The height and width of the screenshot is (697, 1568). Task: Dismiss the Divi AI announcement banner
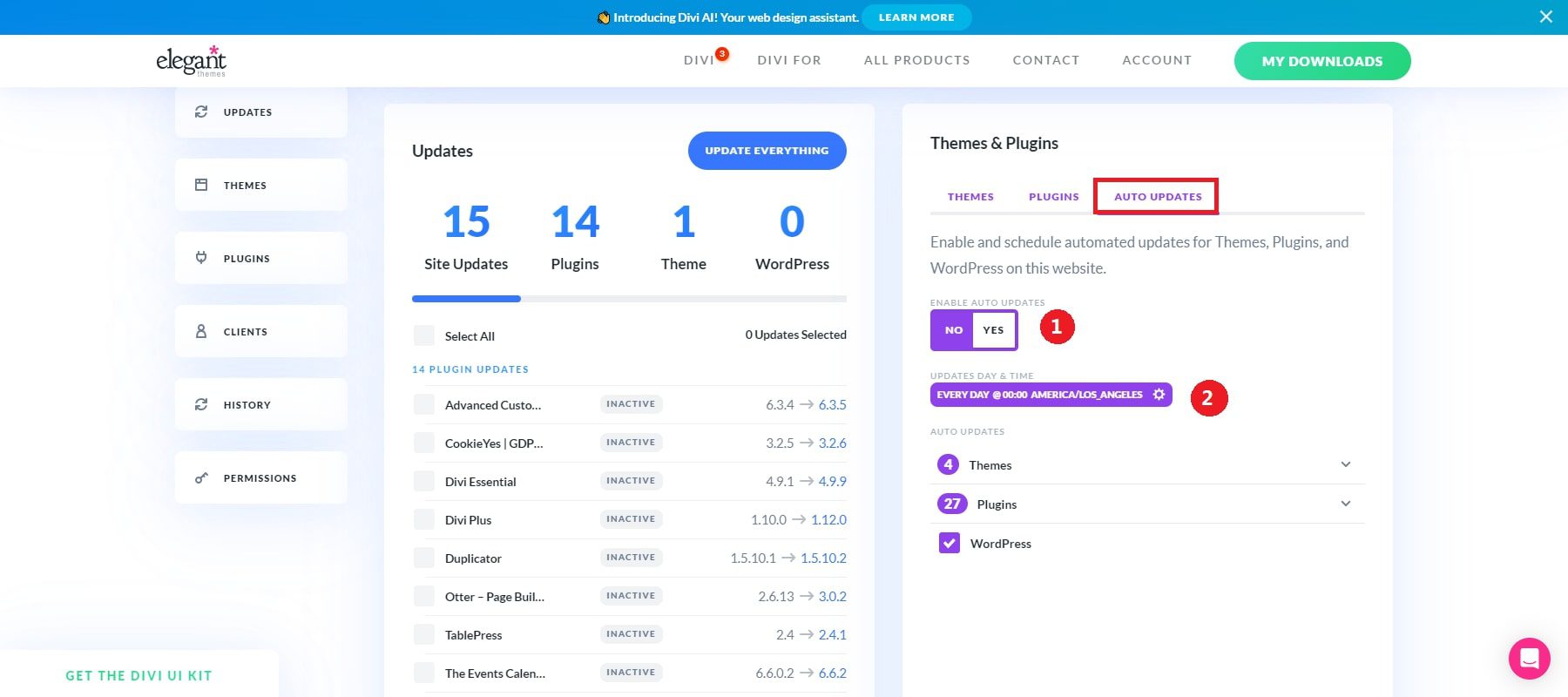(x=1546, y=17)
